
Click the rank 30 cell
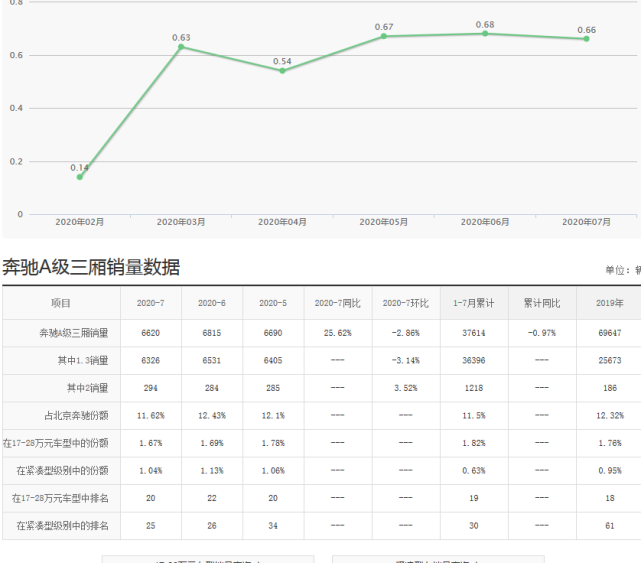pos(474,525)
